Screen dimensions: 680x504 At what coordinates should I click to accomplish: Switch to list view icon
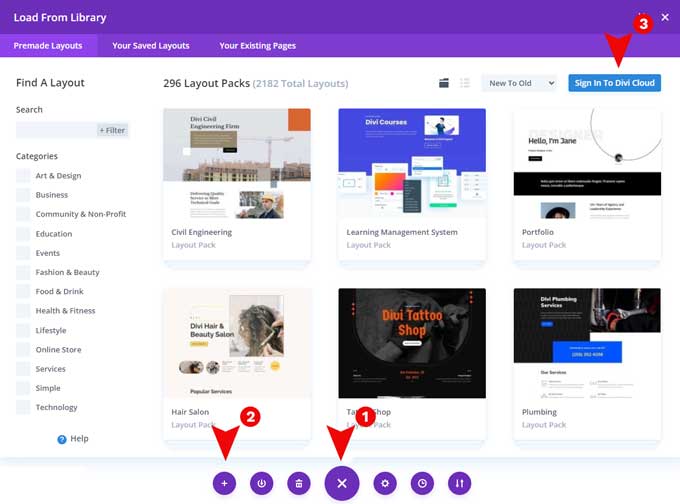[465, 83]
